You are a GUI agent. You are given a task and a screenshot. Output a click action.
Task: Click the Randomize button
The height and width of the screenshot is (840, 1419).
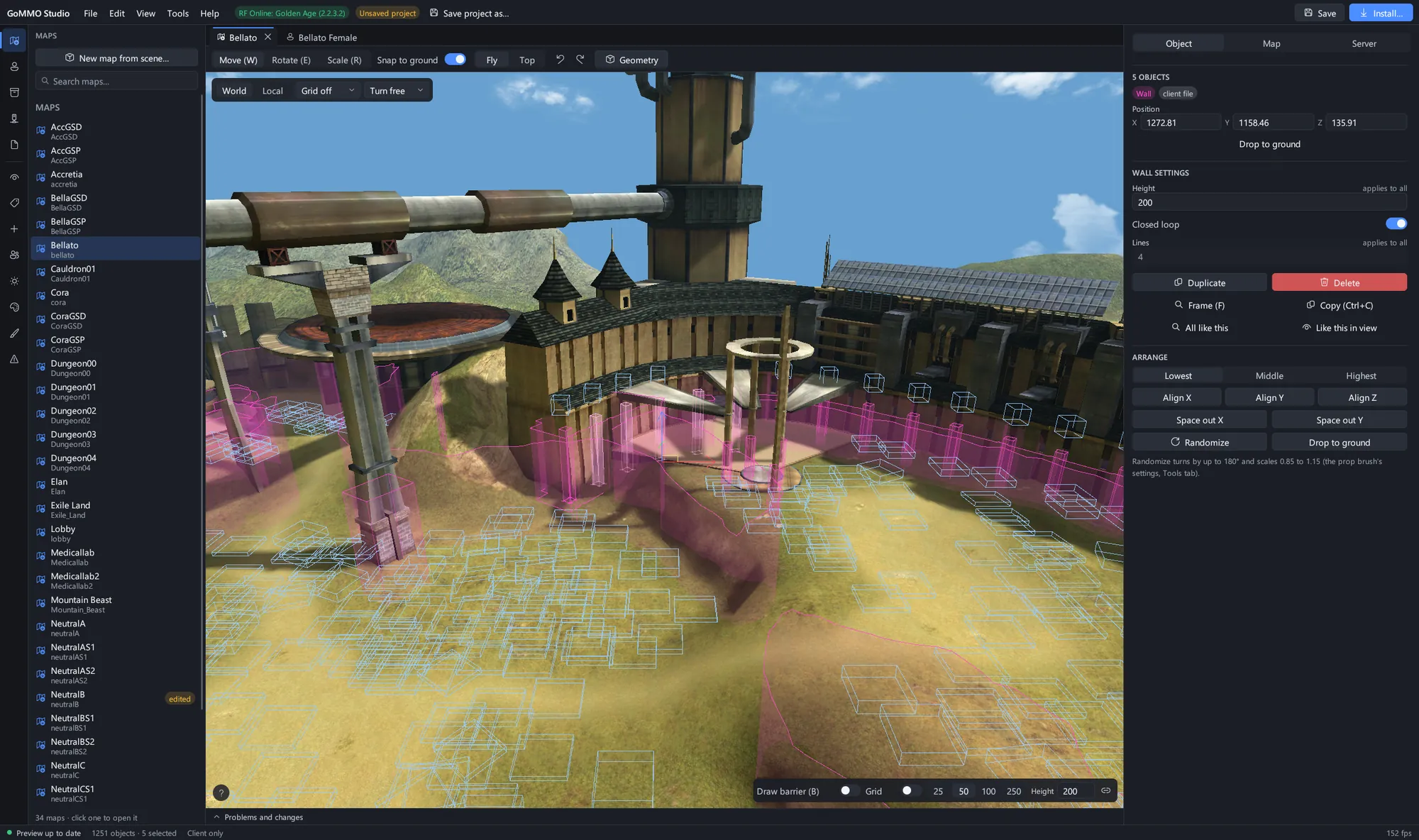point(1199,442)
